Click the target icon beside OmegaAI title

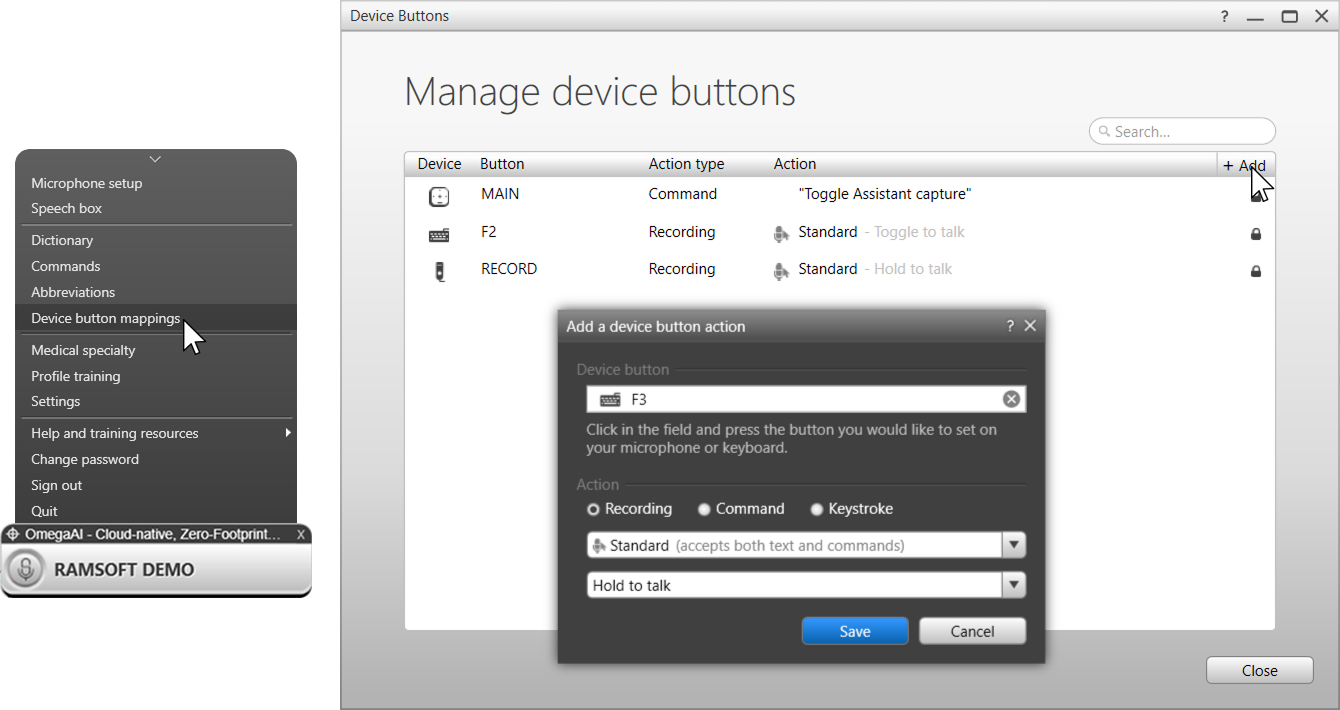pyautogui.click(x=13, y=534)
